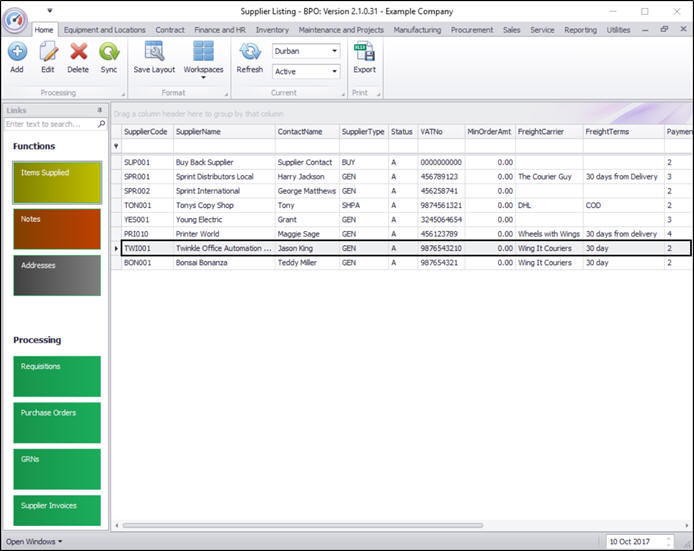This screenshot has width=694, height=551.
Task: Click the Edit icon in ribbon
Action: 47,52
